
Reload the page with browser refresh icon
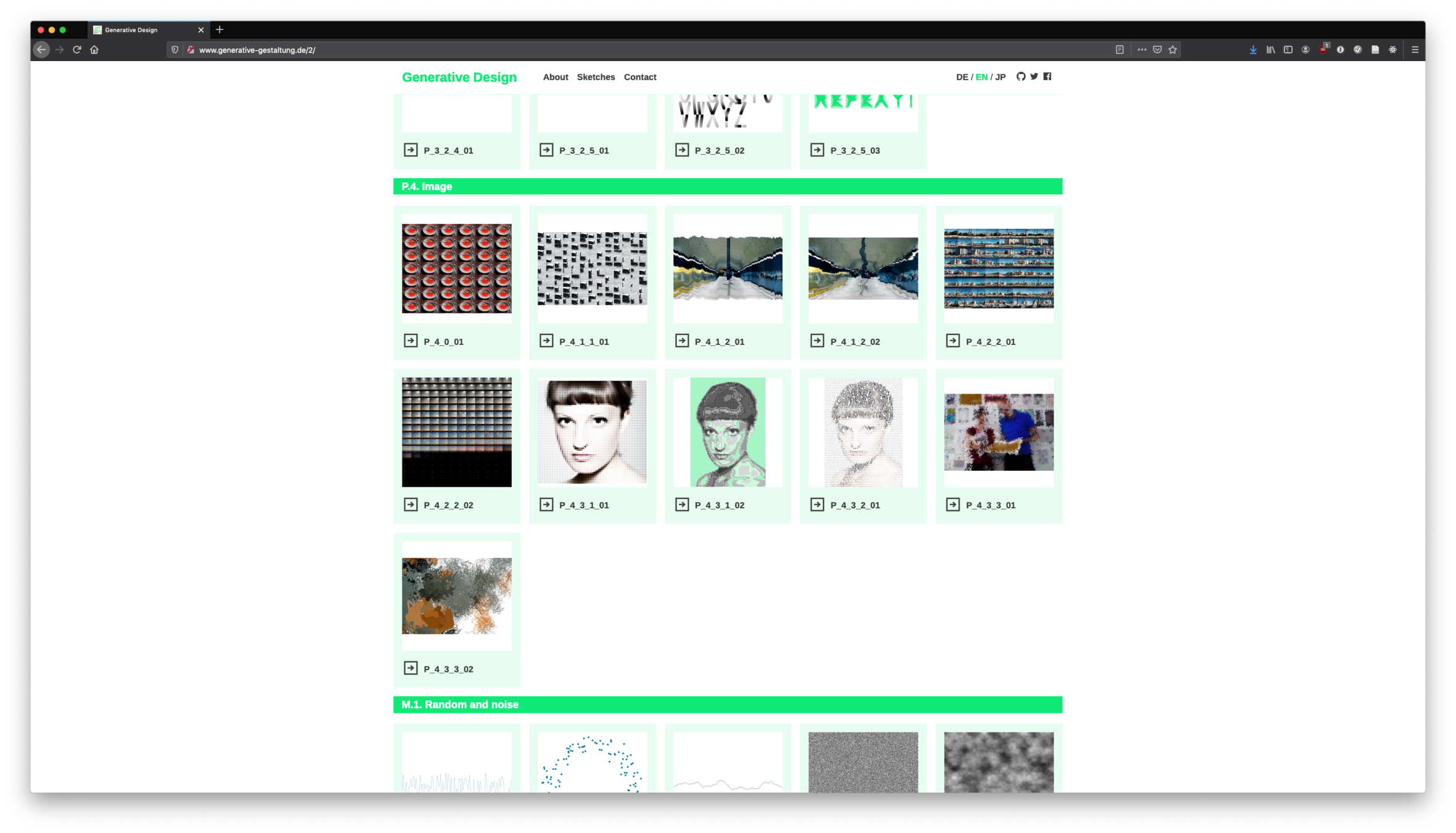77,50
